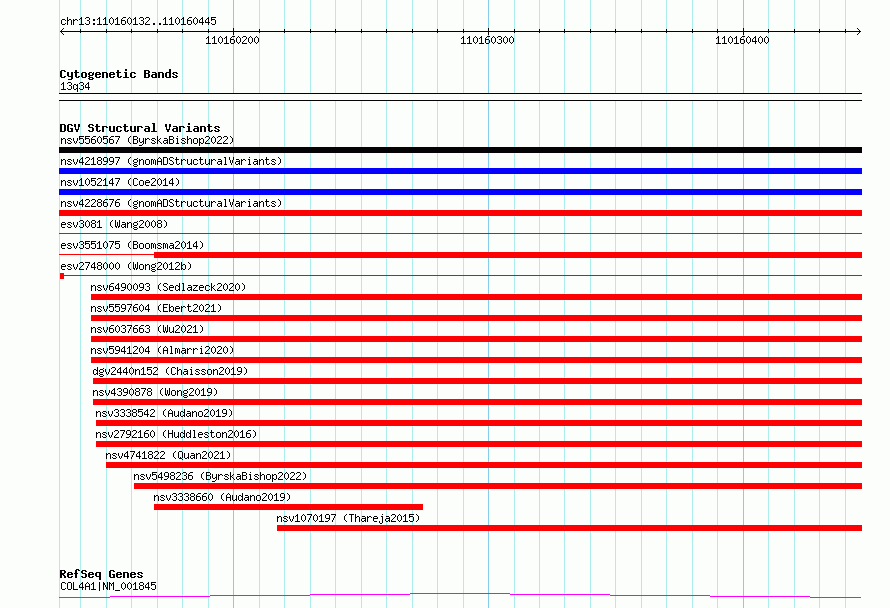
Task: Click the esv2748000 (Wong2012b) variant label
Action: click(x=126, y=266)
